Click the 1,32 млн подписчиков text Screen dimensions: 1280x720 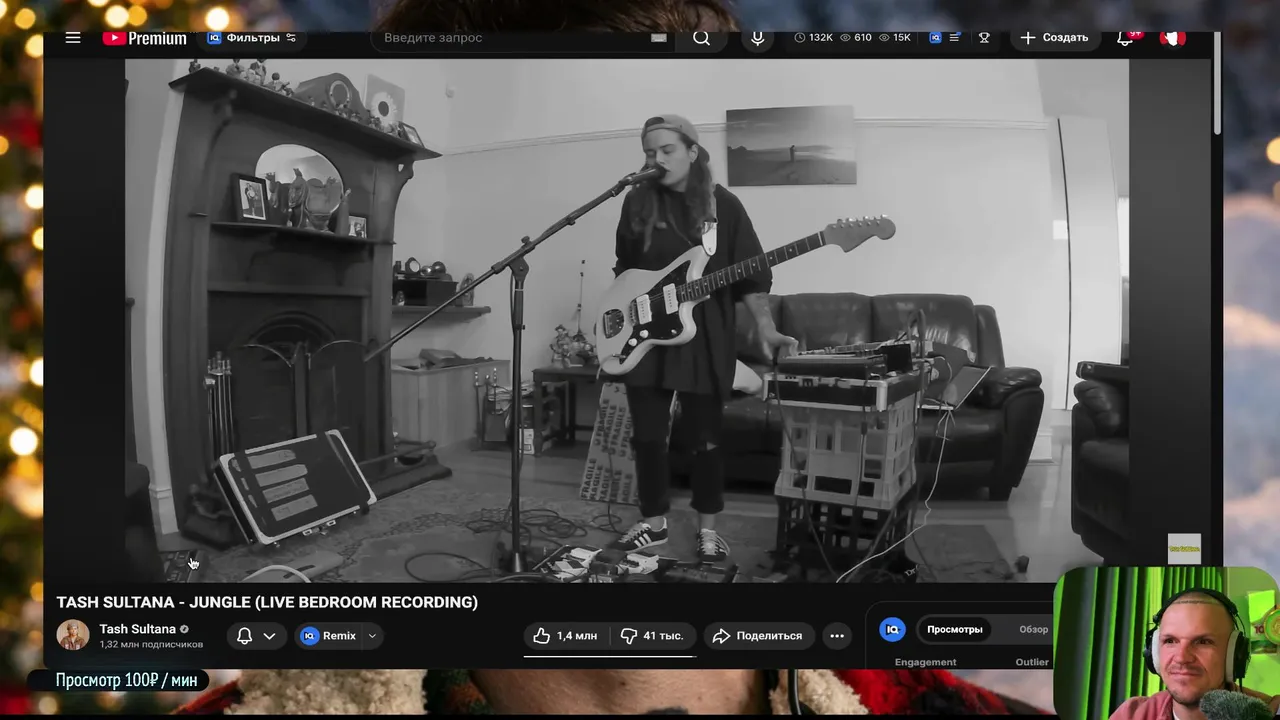point(151,645)
